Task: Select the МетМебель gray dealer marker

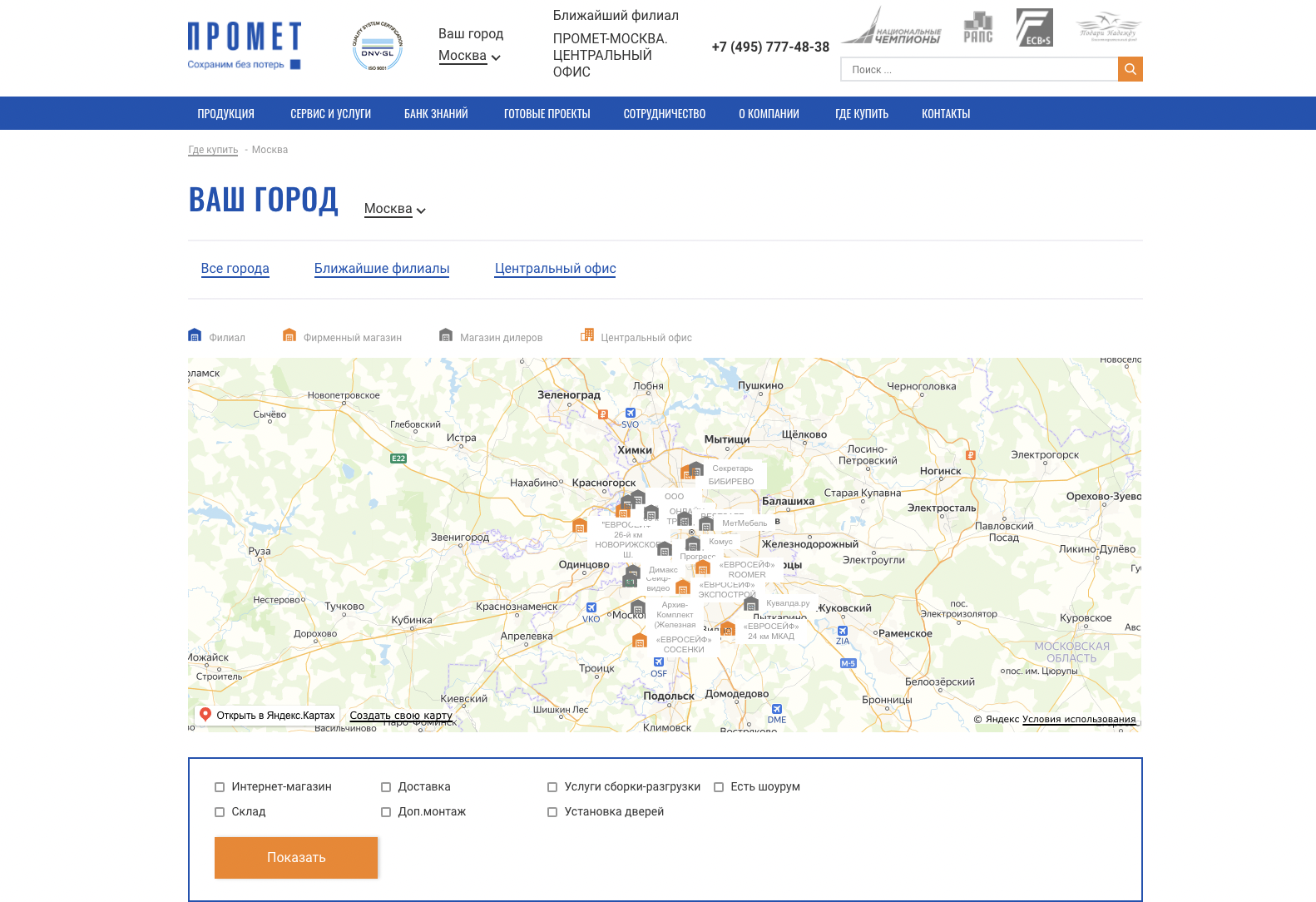Action: coord(706,524)
